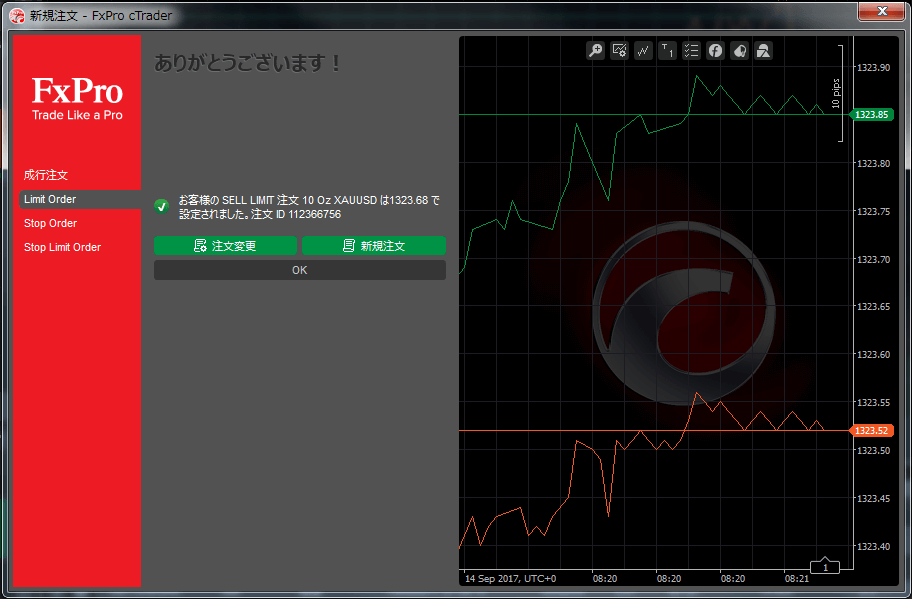Click the 1323.65 price axis label

tap(873, 306)
